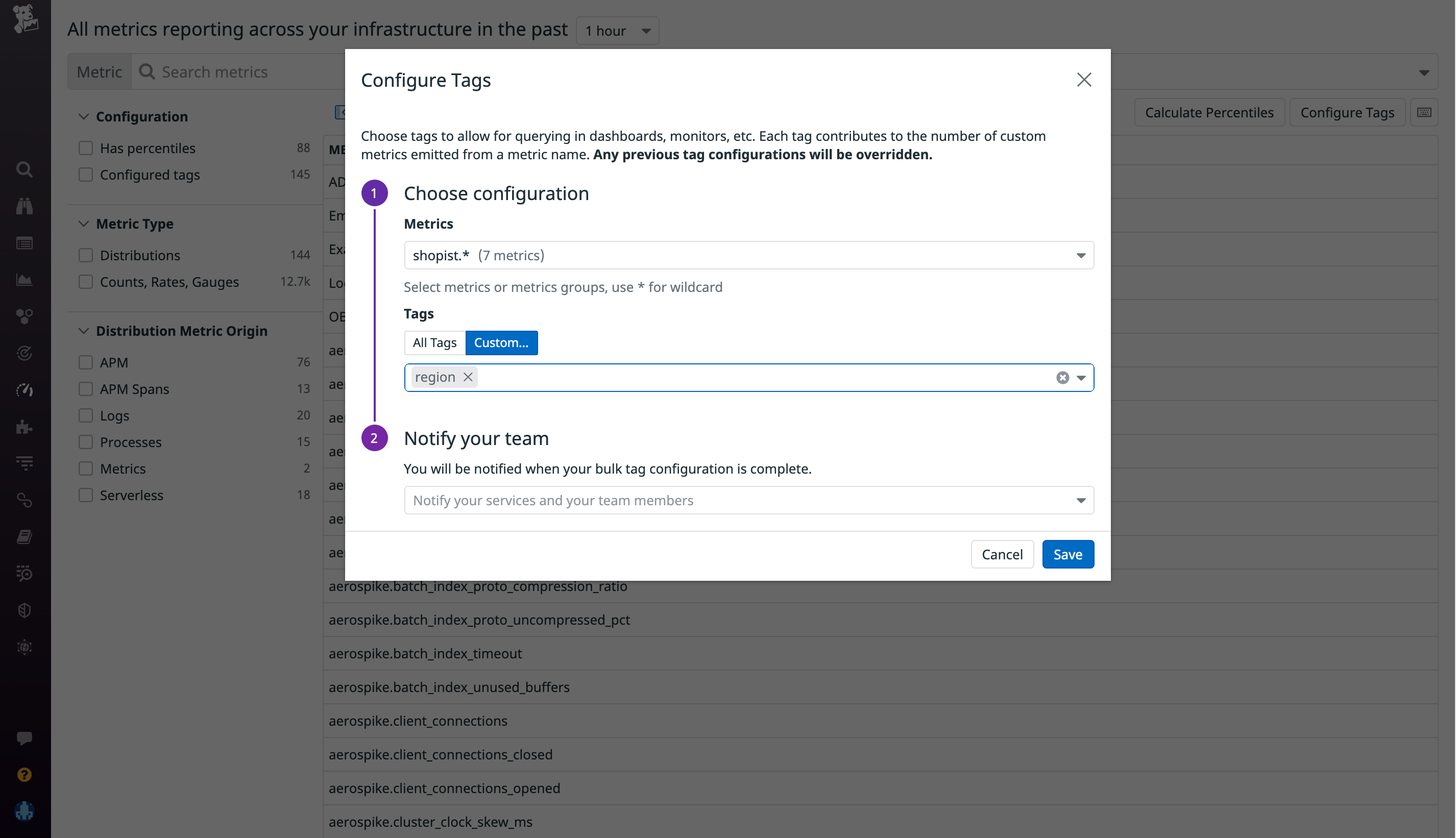The width and height of the screenshot is (1456, 838).
Task: Enable the Has percentiles filter
Action: [86, 148]
